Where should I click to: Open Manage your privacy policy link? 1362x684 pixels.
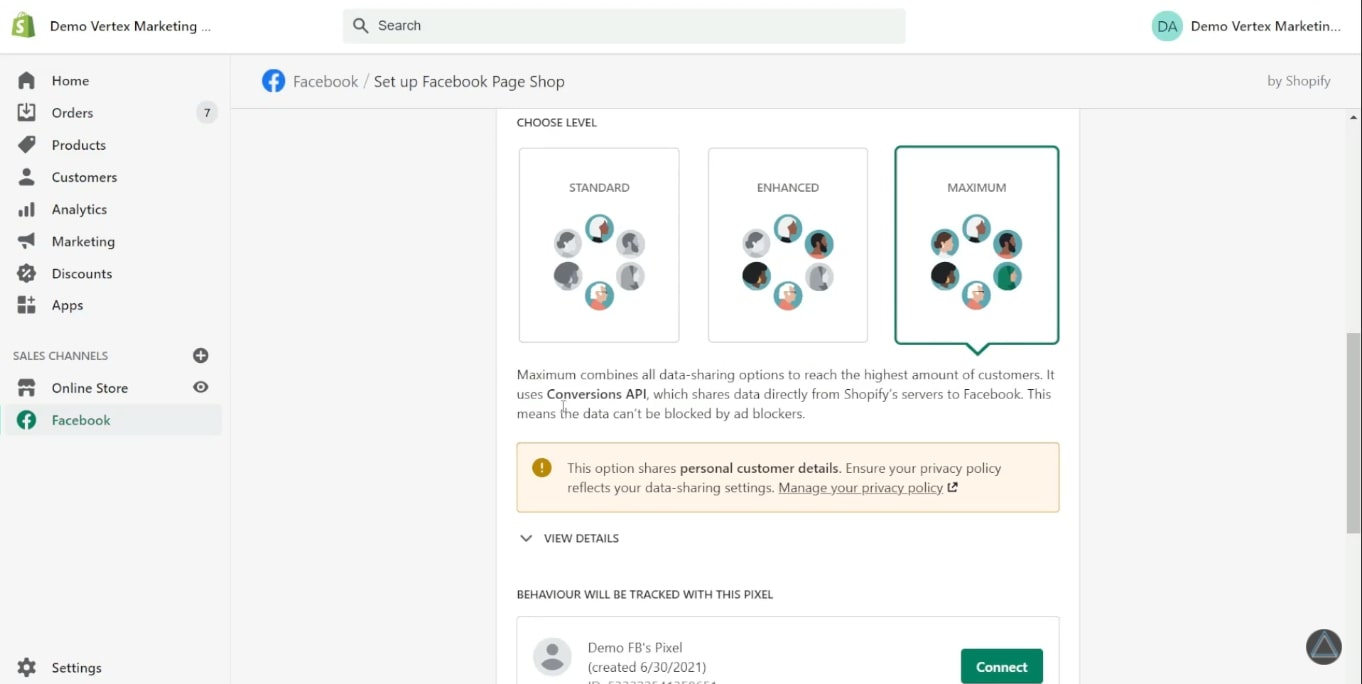(861, 488)
